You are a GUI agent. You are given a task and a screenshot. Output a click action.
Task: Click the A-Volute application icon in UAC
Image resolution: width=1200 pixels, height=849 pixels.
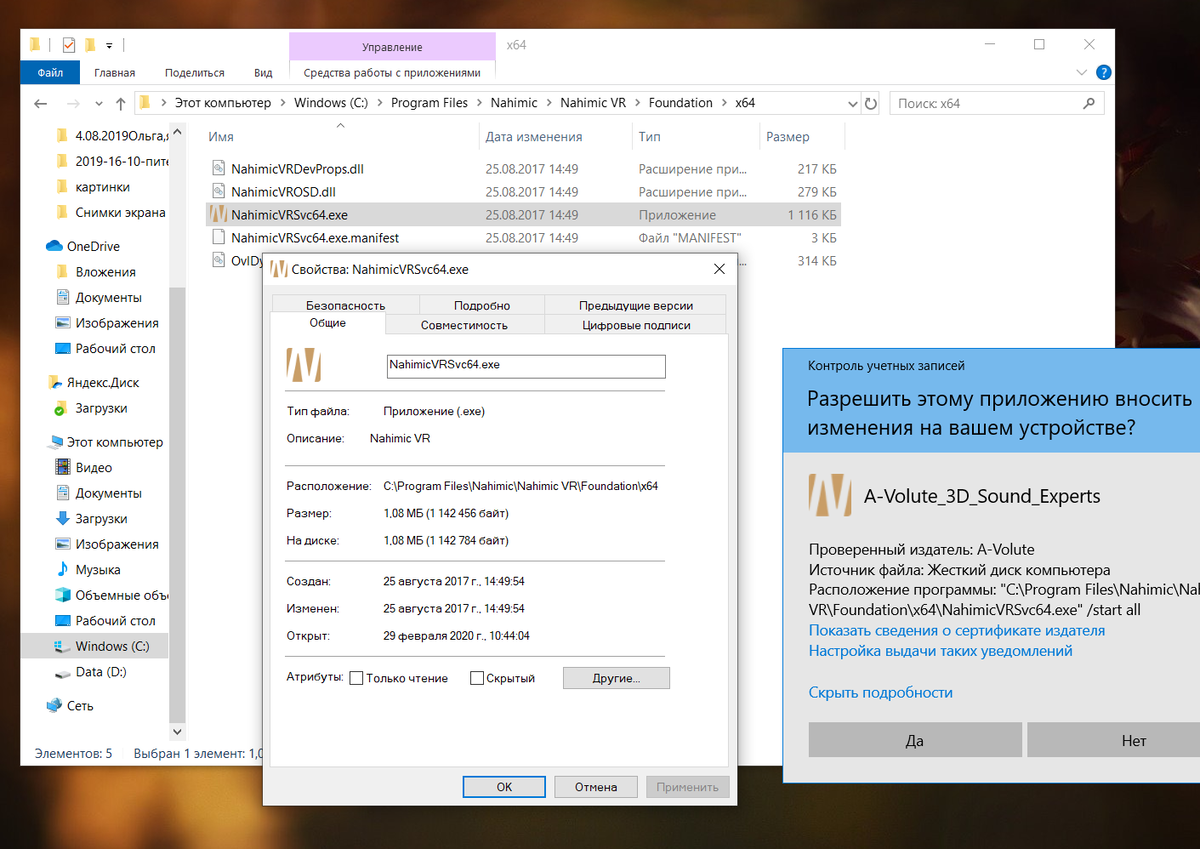click(x=830, y=495)
